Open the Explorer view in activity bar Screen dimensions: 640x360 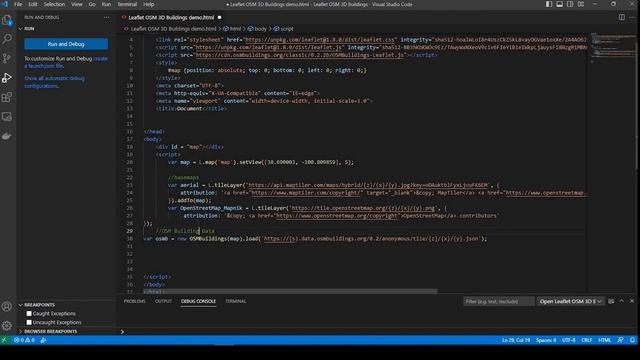(7, 20)
